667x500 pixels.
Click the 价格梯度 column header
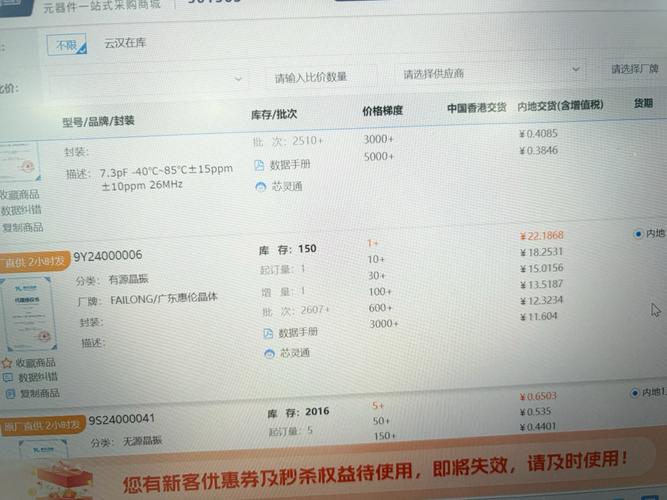coord(382,111)
